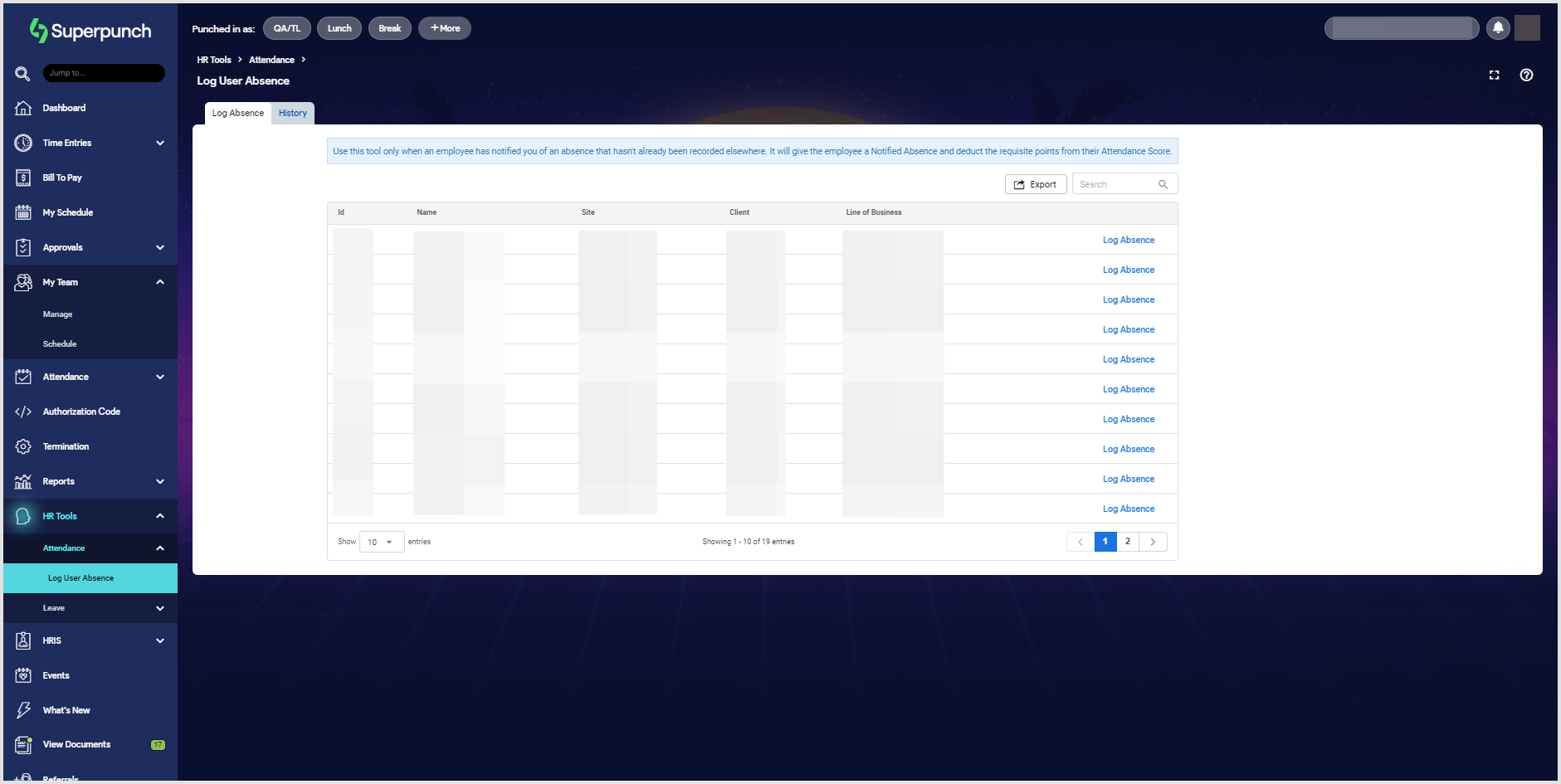Toggle fullscreen view icon
This screenshot has height=784, width=1561.
click(1494, 75)
